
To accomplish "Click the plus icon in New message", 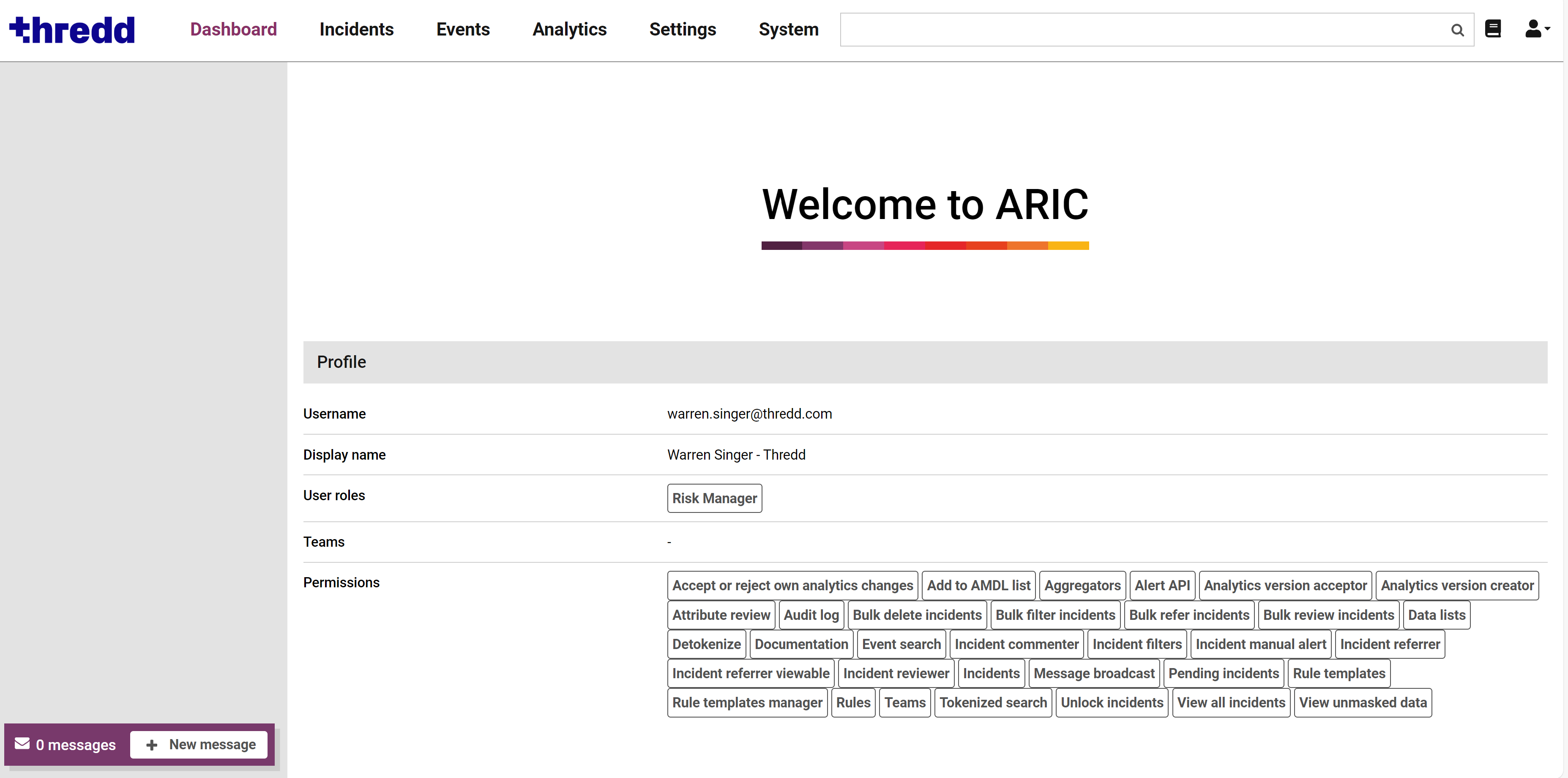I will [x=152, y=745].
